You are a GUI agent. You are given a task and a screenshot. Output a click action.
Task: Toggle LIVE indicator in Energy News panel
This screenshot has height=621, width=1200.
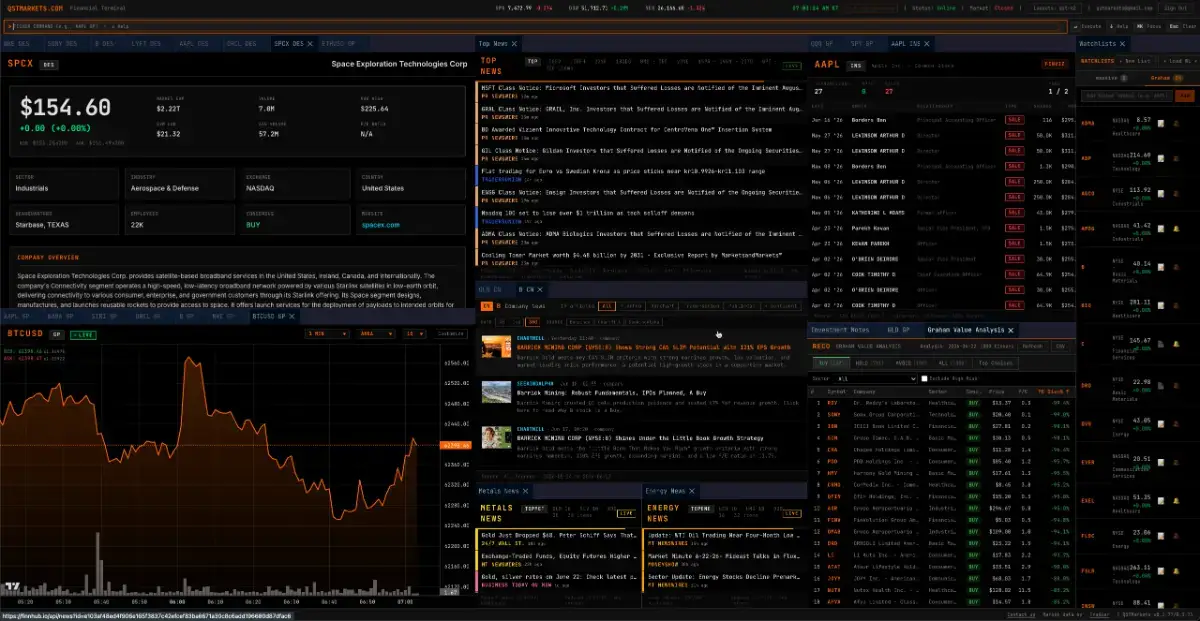point(792,513)
